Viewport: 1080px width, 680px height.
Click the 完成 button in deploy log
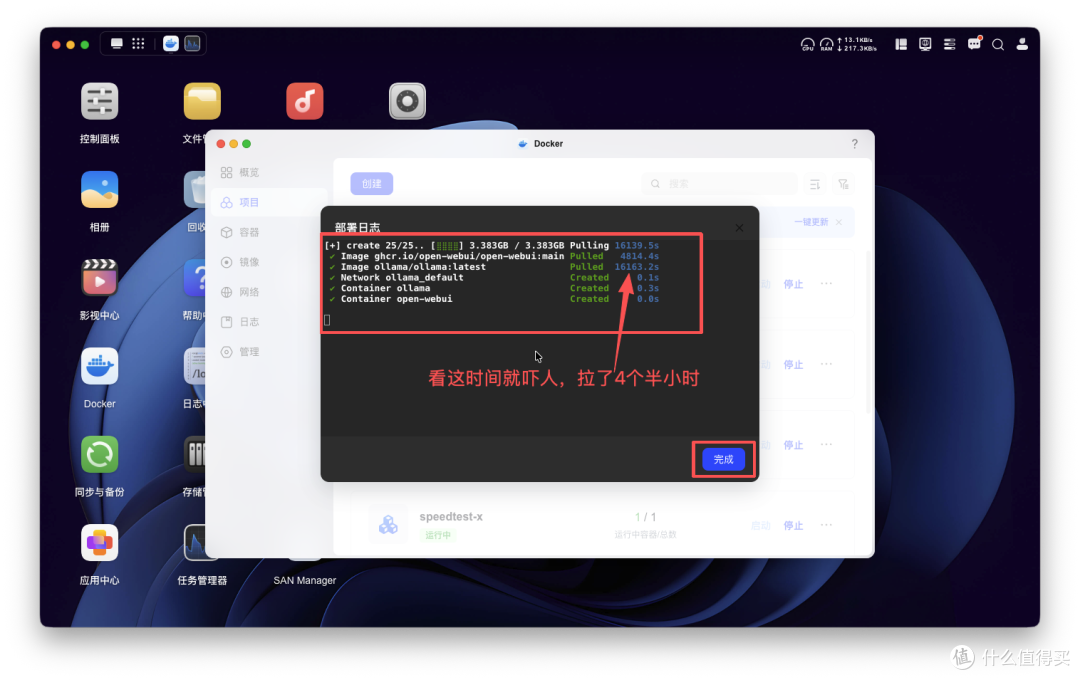coord(723,460)
